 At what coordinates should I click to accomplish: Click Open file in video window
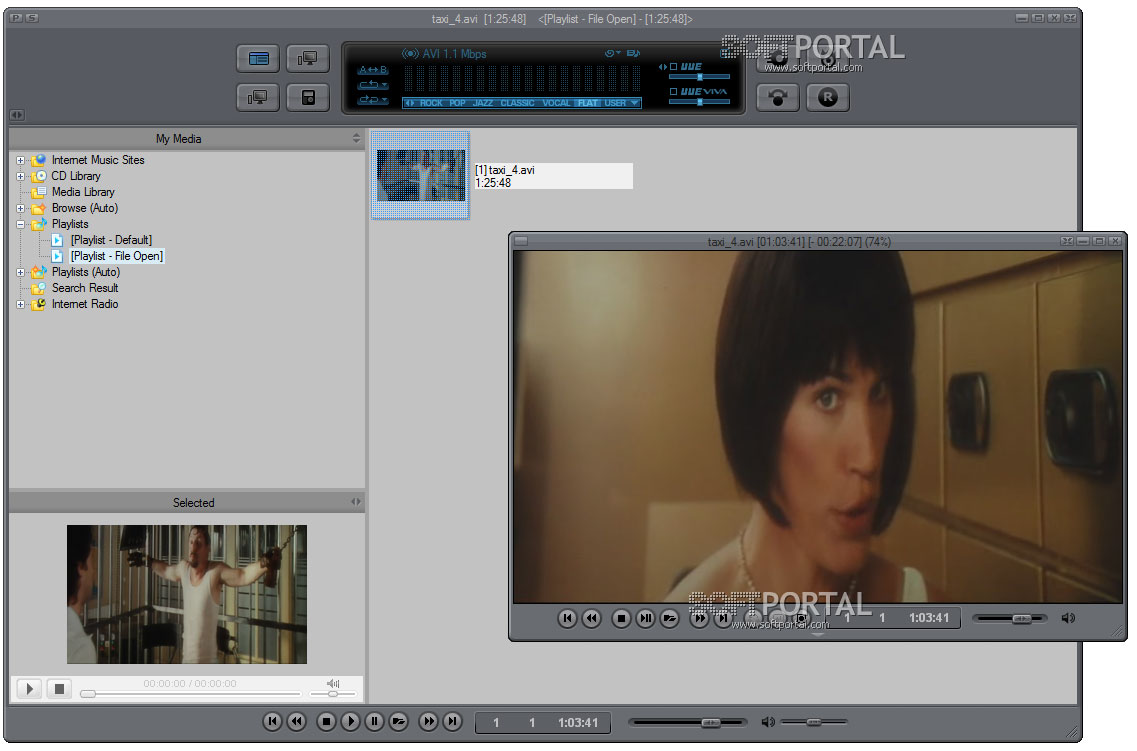pyautogui.click(x=669, y=618)
